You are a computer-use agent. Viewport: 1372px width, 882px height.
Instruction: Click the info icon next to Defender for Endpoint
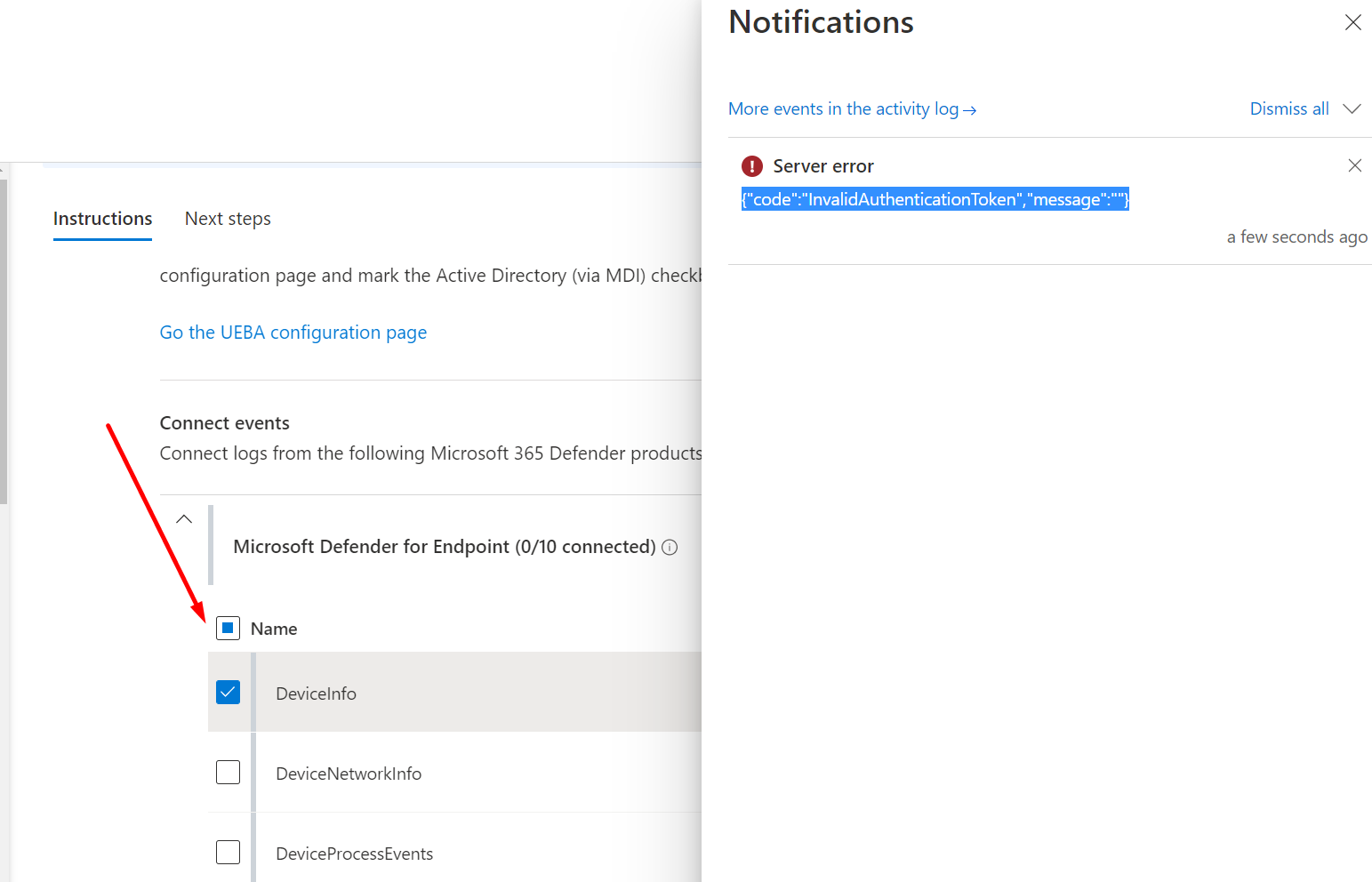click(670, 547)
